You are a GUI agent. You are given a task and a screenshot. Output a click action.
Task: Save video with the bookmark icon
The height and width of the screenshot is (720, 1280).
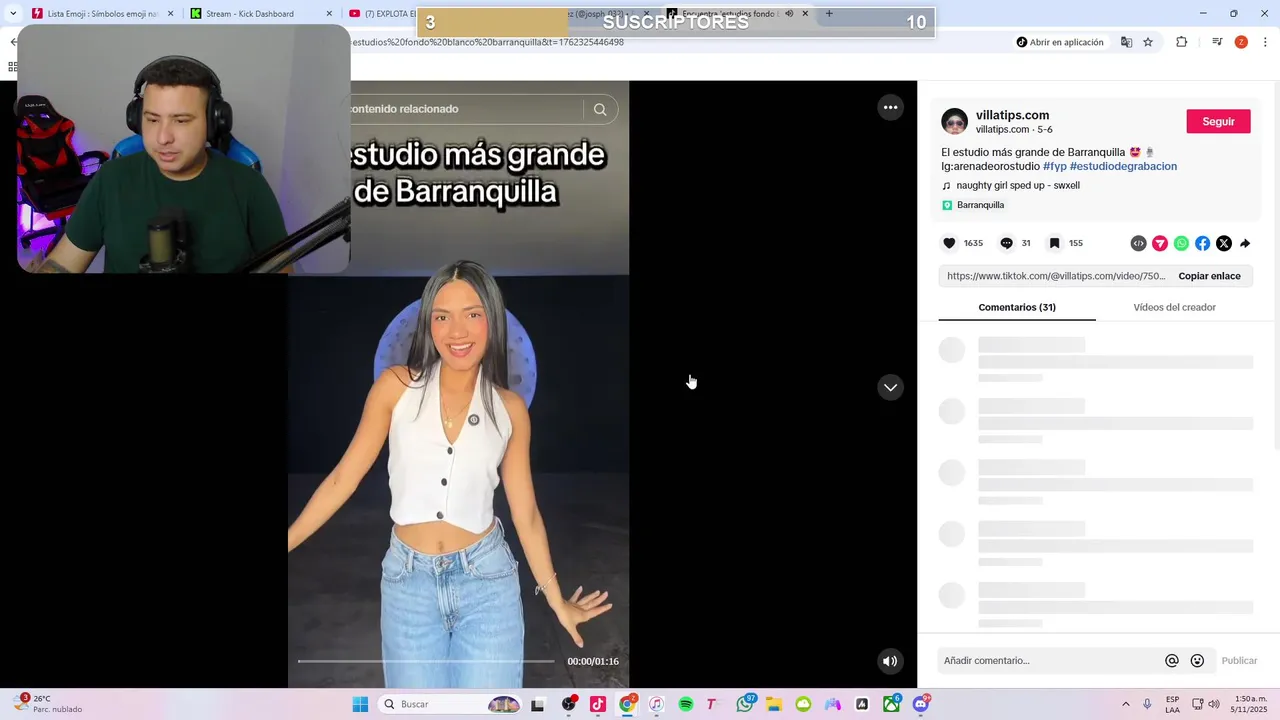point(1054,243)
